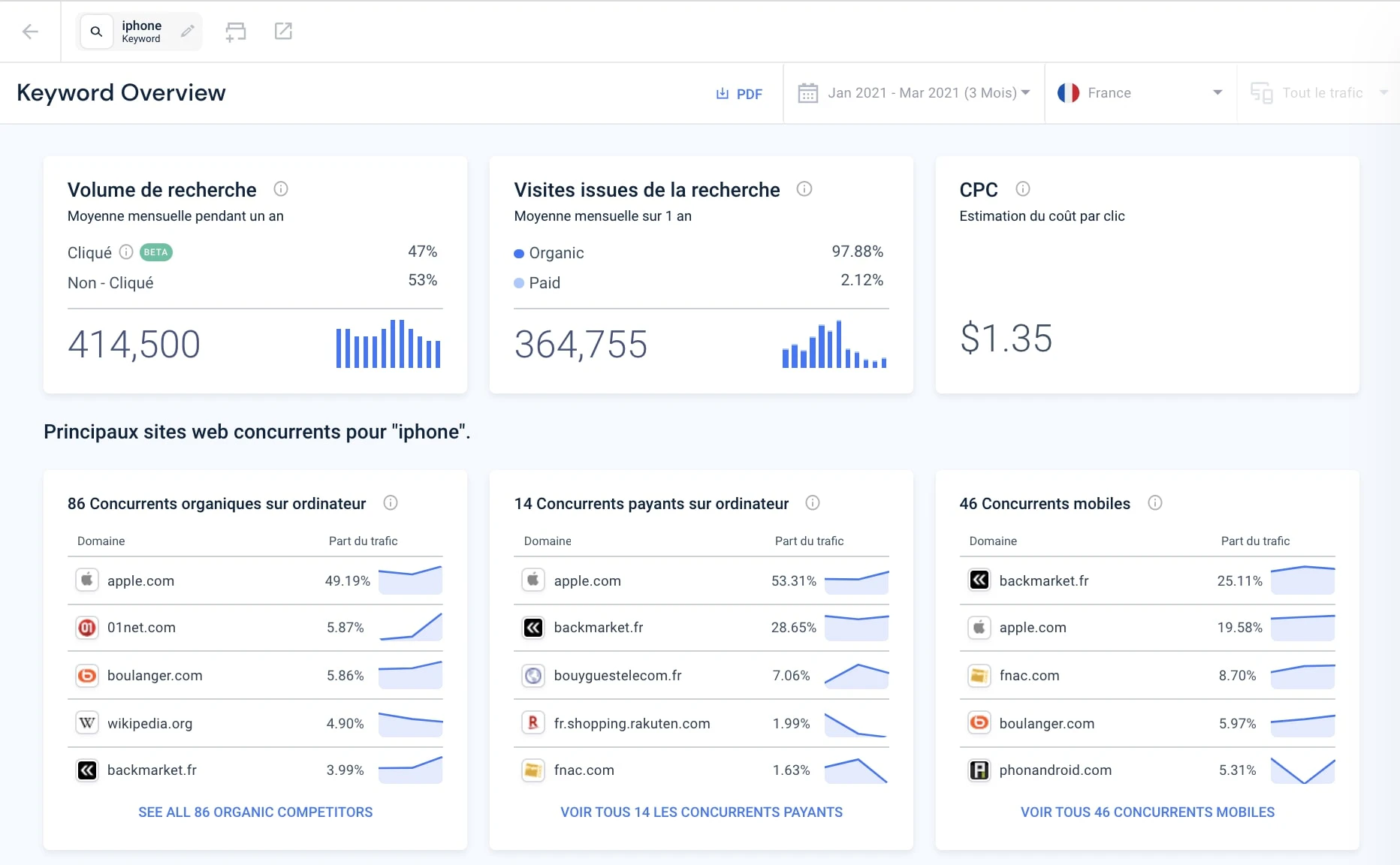Click the Organic legend dot
This screenshot has height=865, width=1400.
tap(519, 254)
